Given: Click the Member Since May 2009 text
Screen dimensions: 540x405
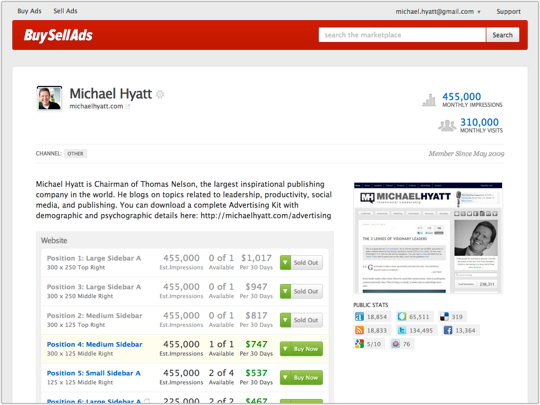Looking at the screenshot, I should pyautogui.click(x=466, y=154).
